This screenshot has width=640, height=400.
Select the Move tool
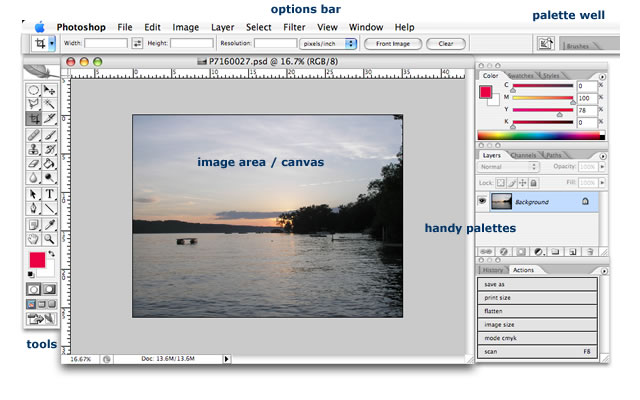49,90
